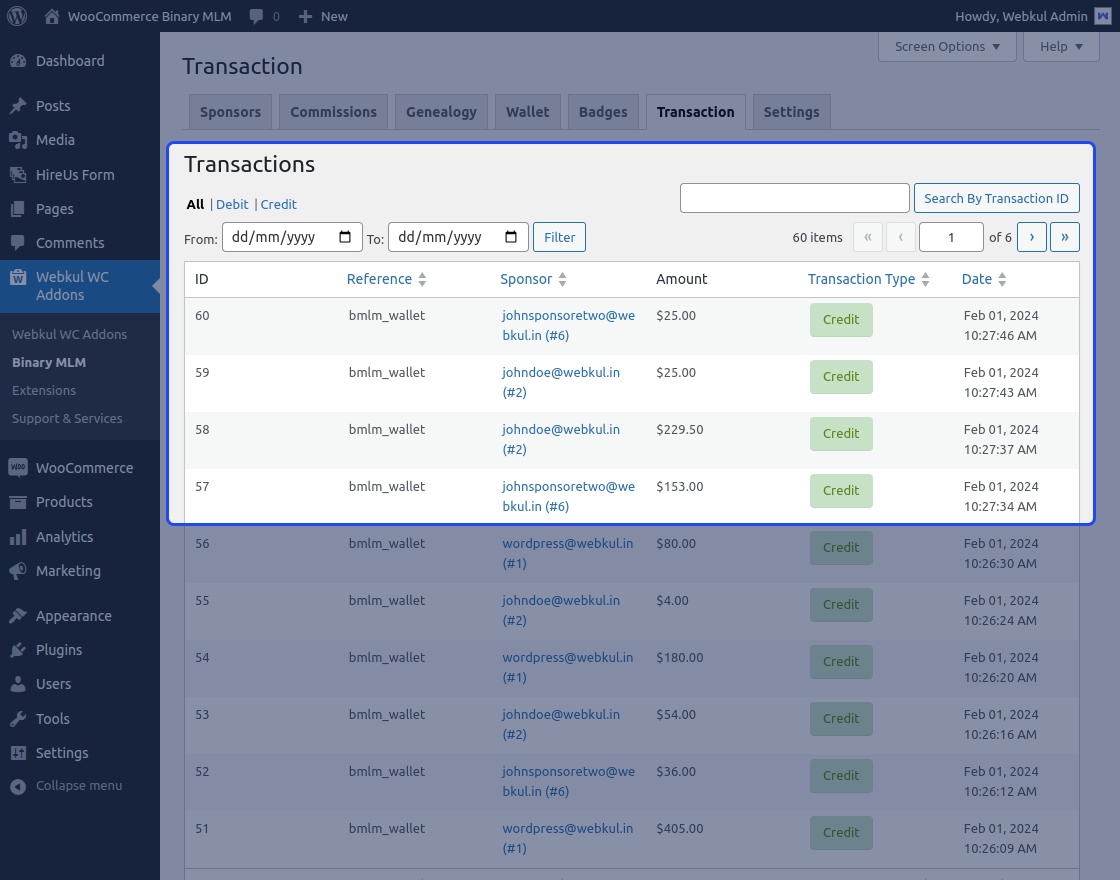The height and width of the screenshot is (880, 1120).
Task: Filter transactions by the Debit link
Action: [x=232, y=204]
